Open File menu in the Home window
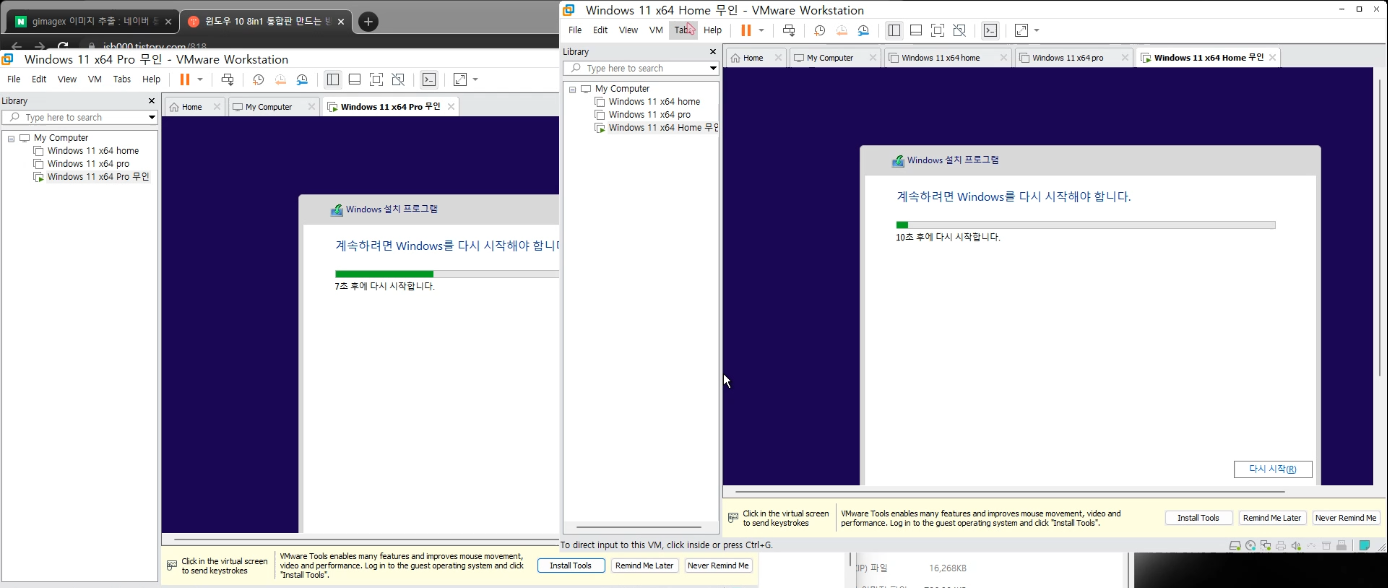 point(575,30)
